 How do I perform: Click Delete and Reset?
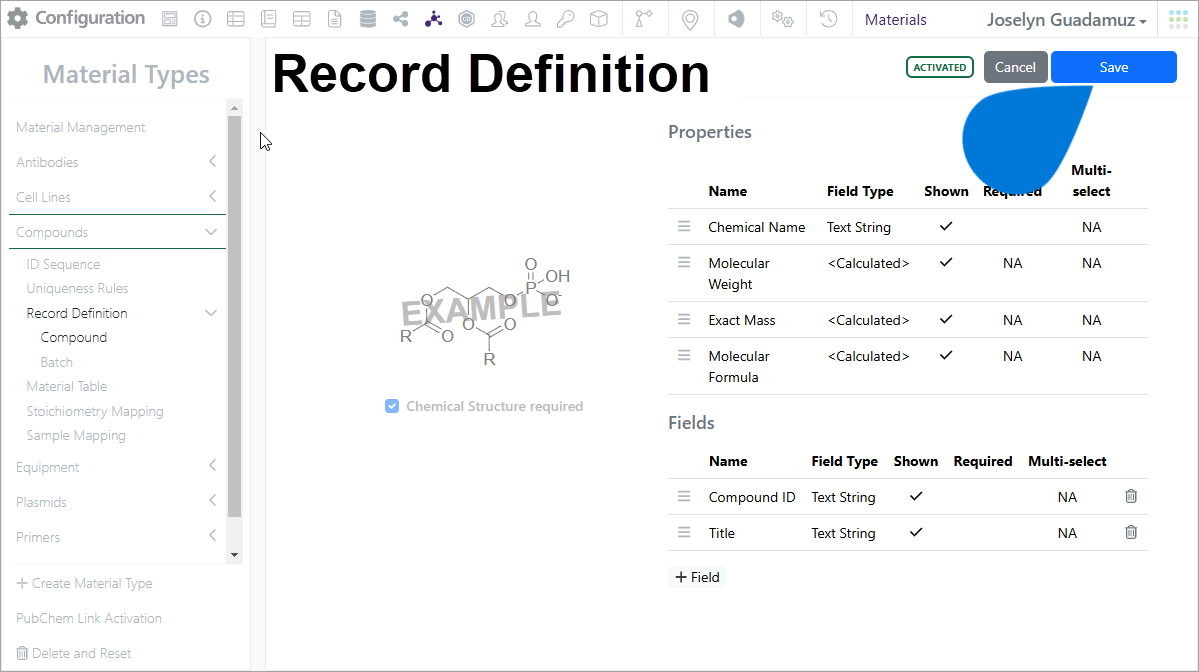click(73, 653)
